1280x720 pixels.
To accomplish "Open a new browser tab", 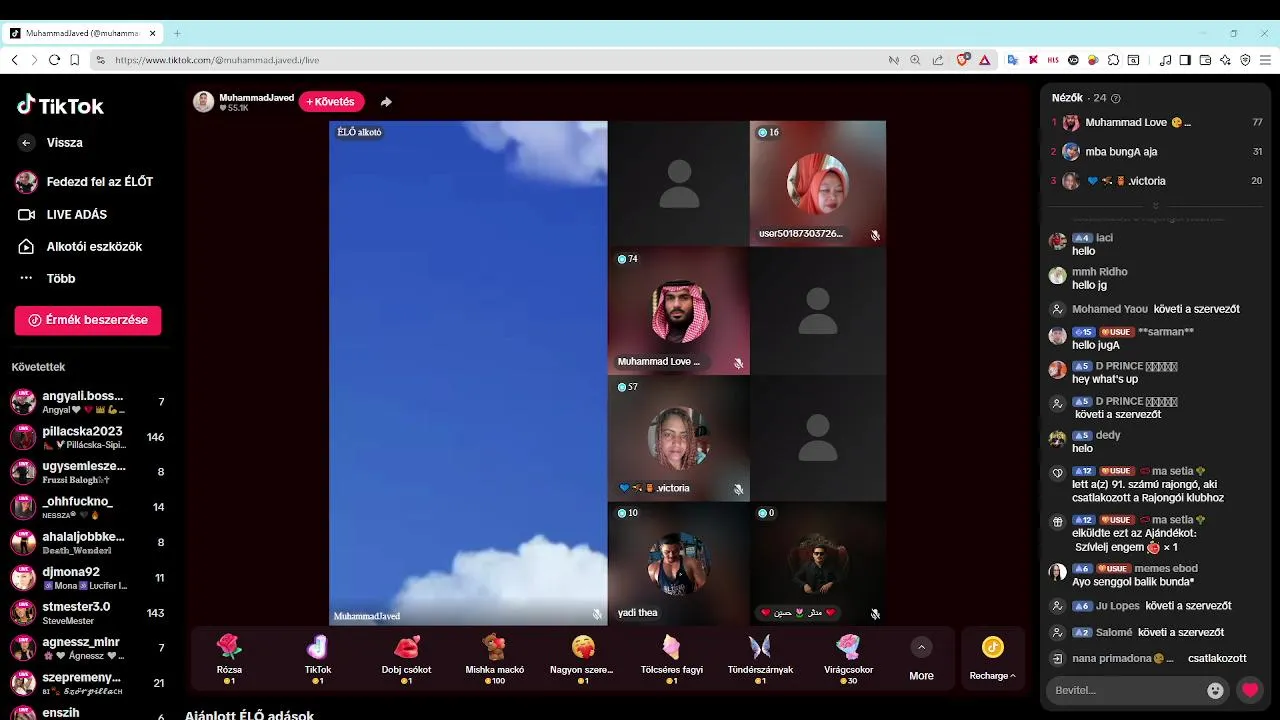I will coord(177,33).
